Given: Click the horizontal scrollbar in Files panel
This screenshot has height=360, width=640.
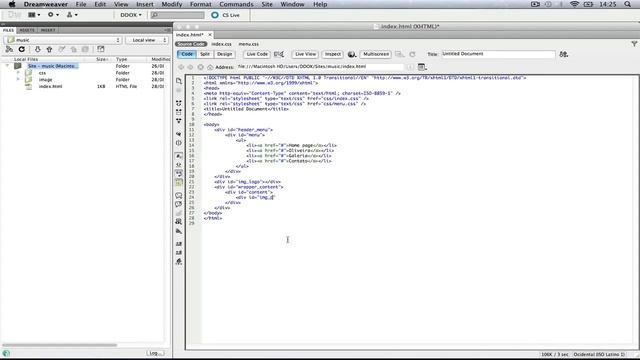Looking at the screenshot, I should click(x=60, y=345).
